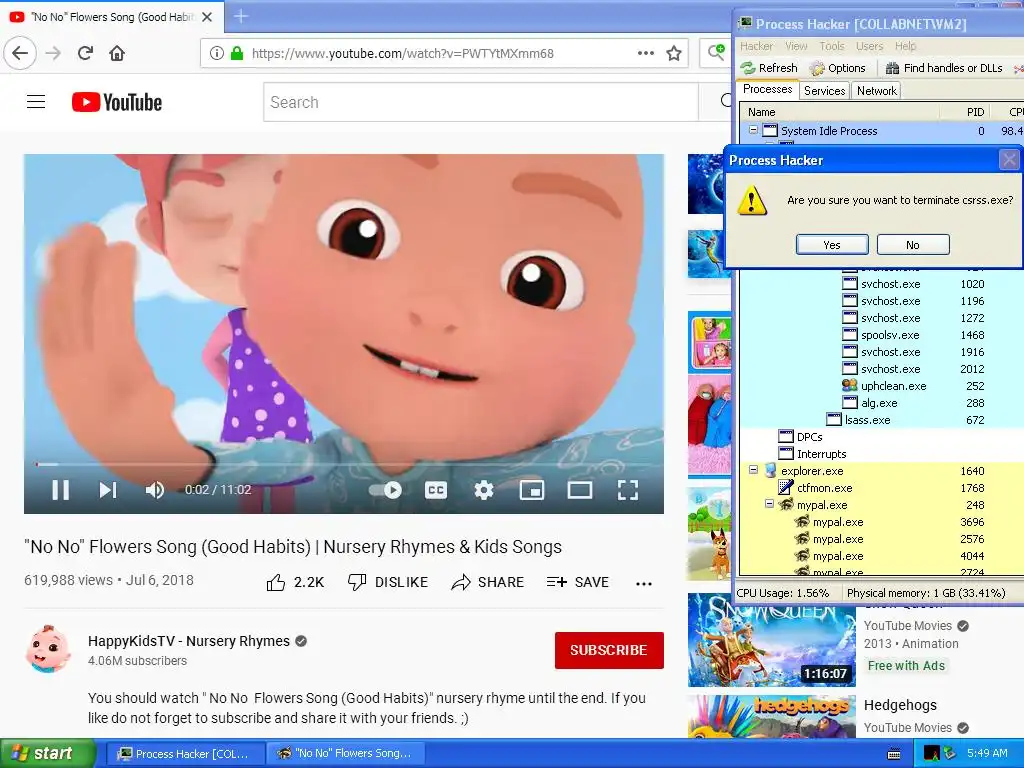
Task: Switch to the Services tab
Action: coord(824,91)
